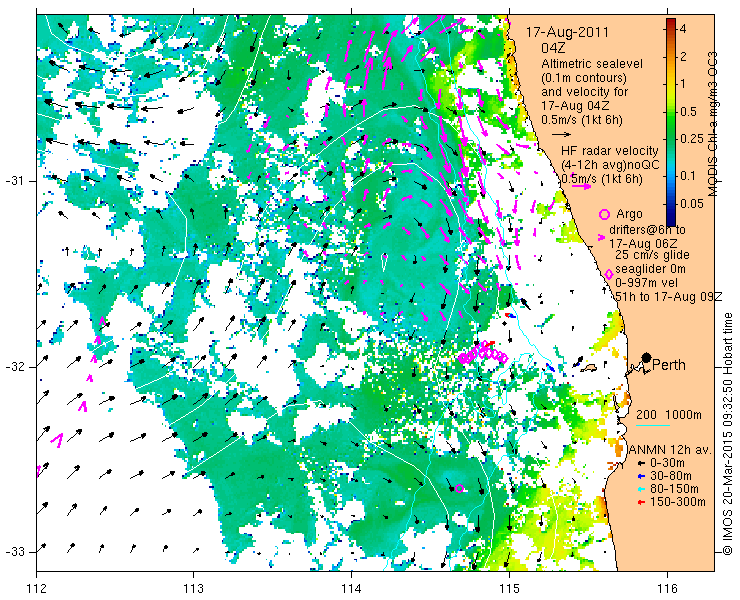This screenshot has width=740, height=600.
Task: Click the 'drifters@6h to' text
Action: pyautogui.click(x=647, y=230)
